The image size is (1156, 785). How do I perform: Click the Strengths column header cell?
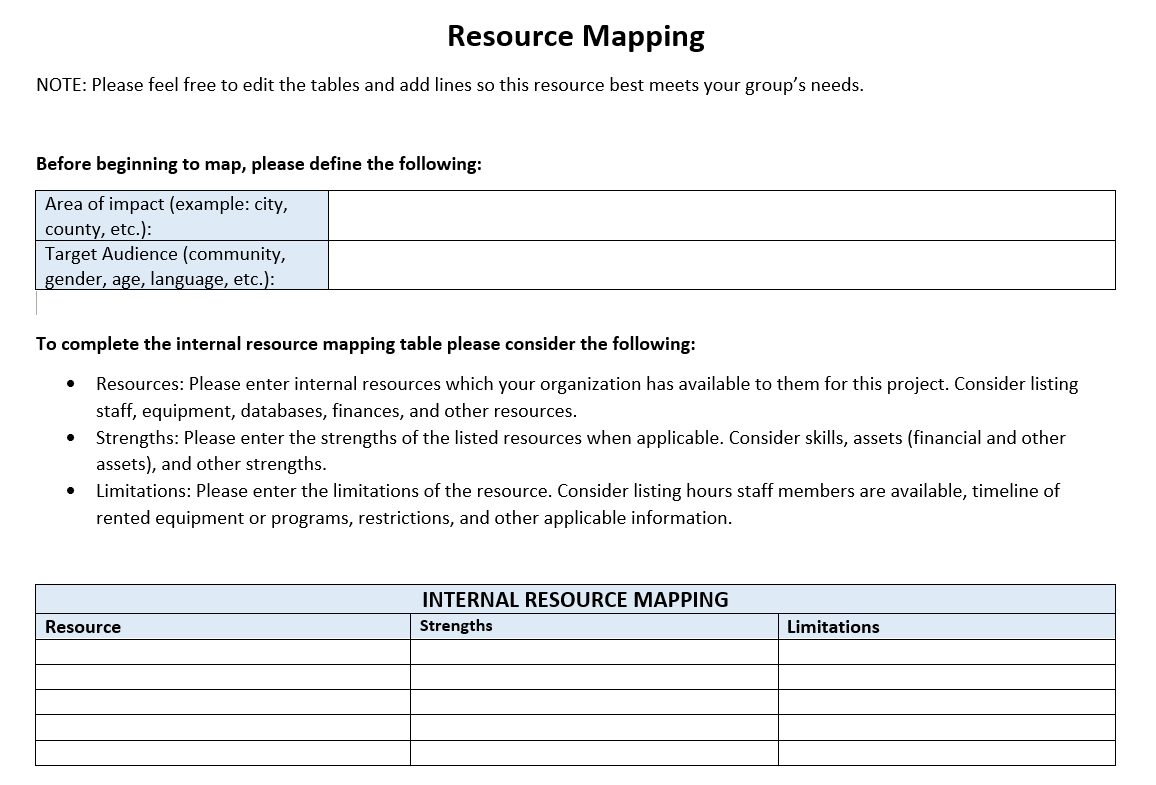pos(594,627)
